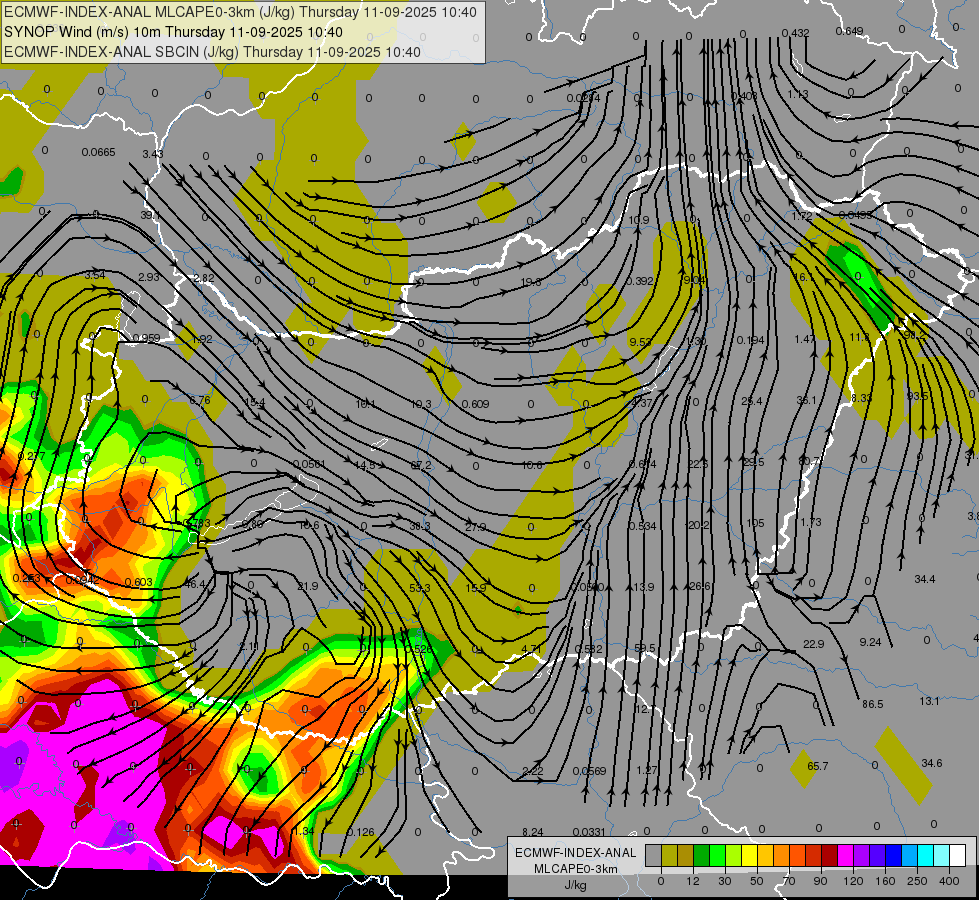Click the 'J/kg' unit label in the legend
The width and height of the screenshot is (979, 900).
(x=576, y=885)
